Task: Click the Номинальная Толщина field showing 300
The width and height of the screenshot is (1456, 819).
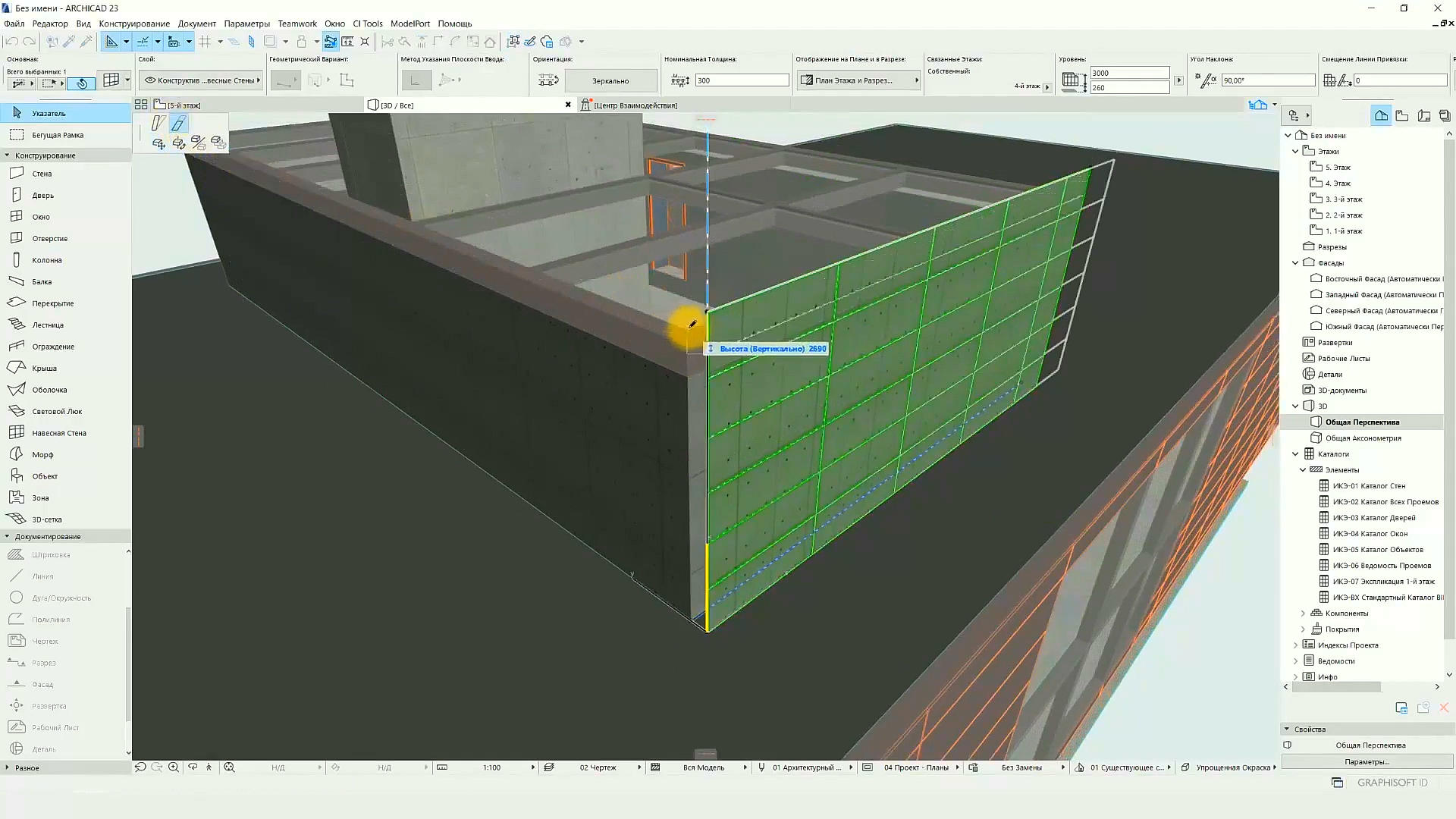Action: 742,80
